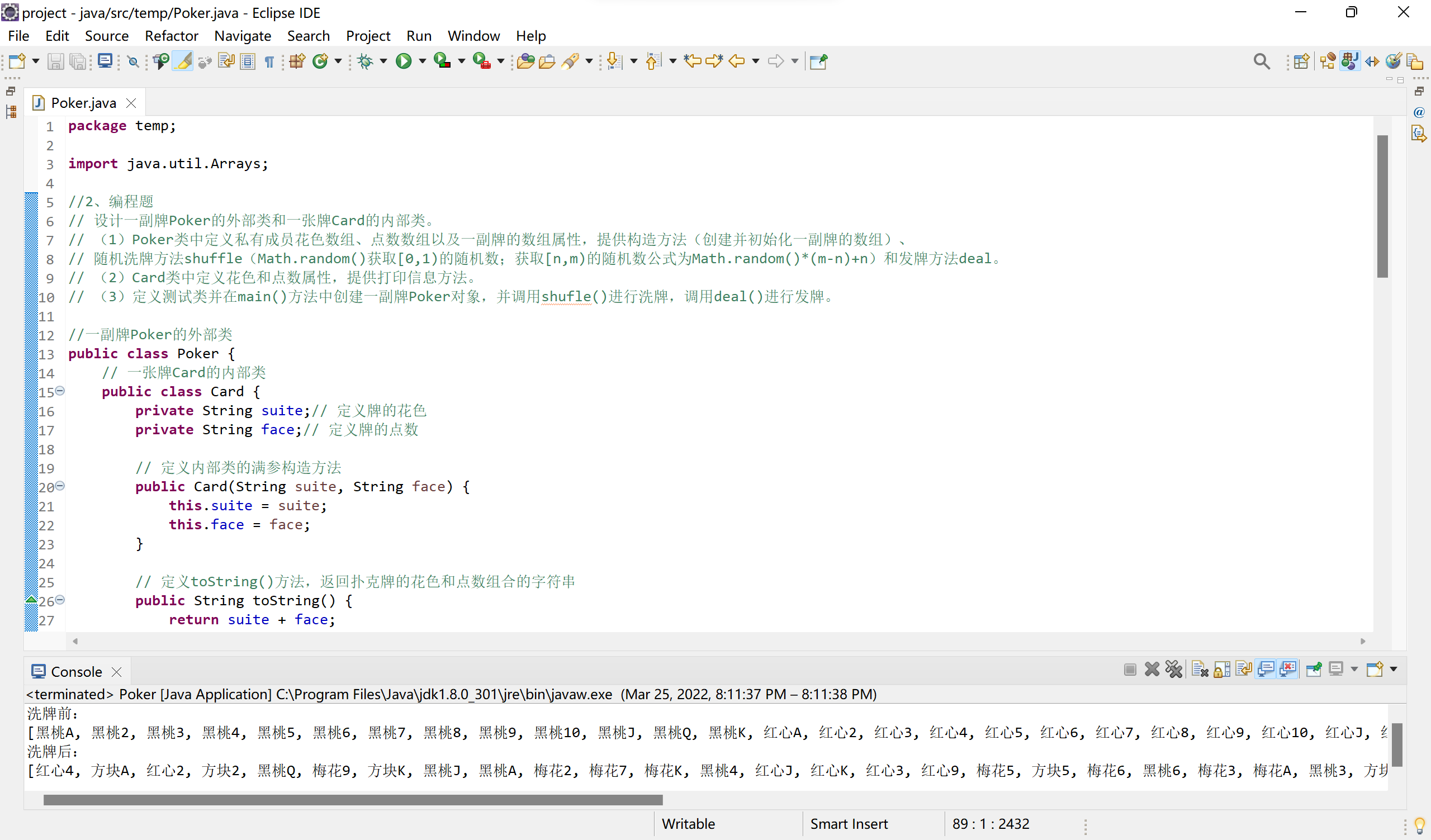Clear the console output
Screen dimensions: 1431x840
(x=1200, y=670)
